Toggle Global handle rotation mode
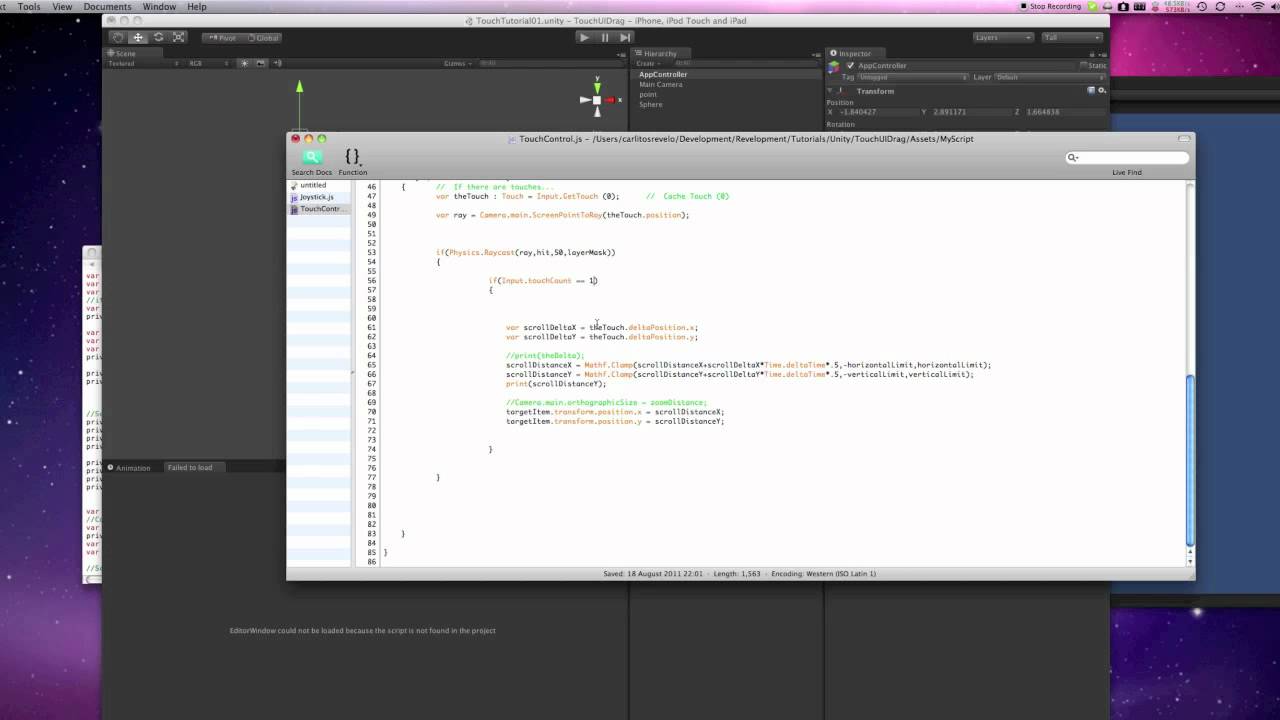Image resolution: width=1280 pixels, height=720 pixels. click(262, 38)
